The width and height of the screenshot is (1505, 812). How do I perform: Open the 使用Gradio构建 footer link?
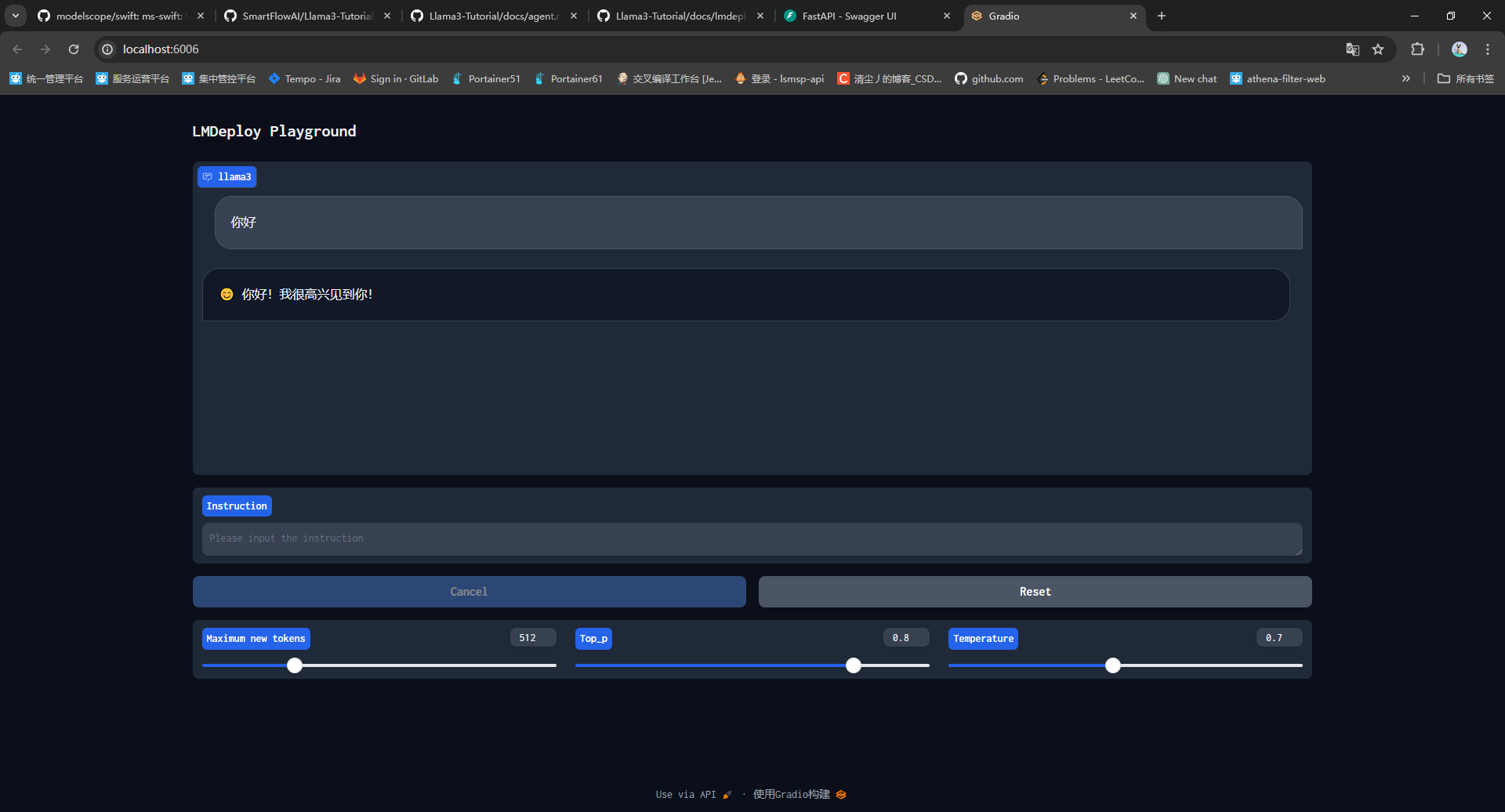800,795
